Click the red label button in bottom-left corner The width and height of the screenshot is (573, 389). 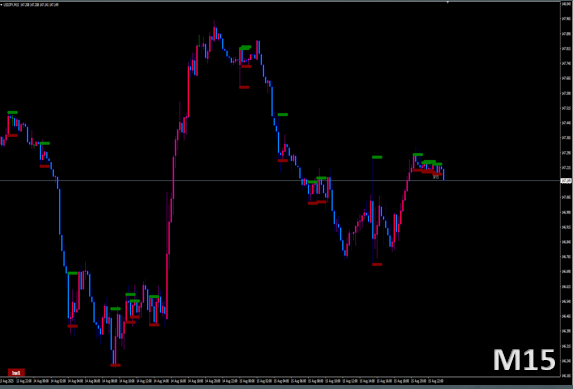(x=16, y=373)
